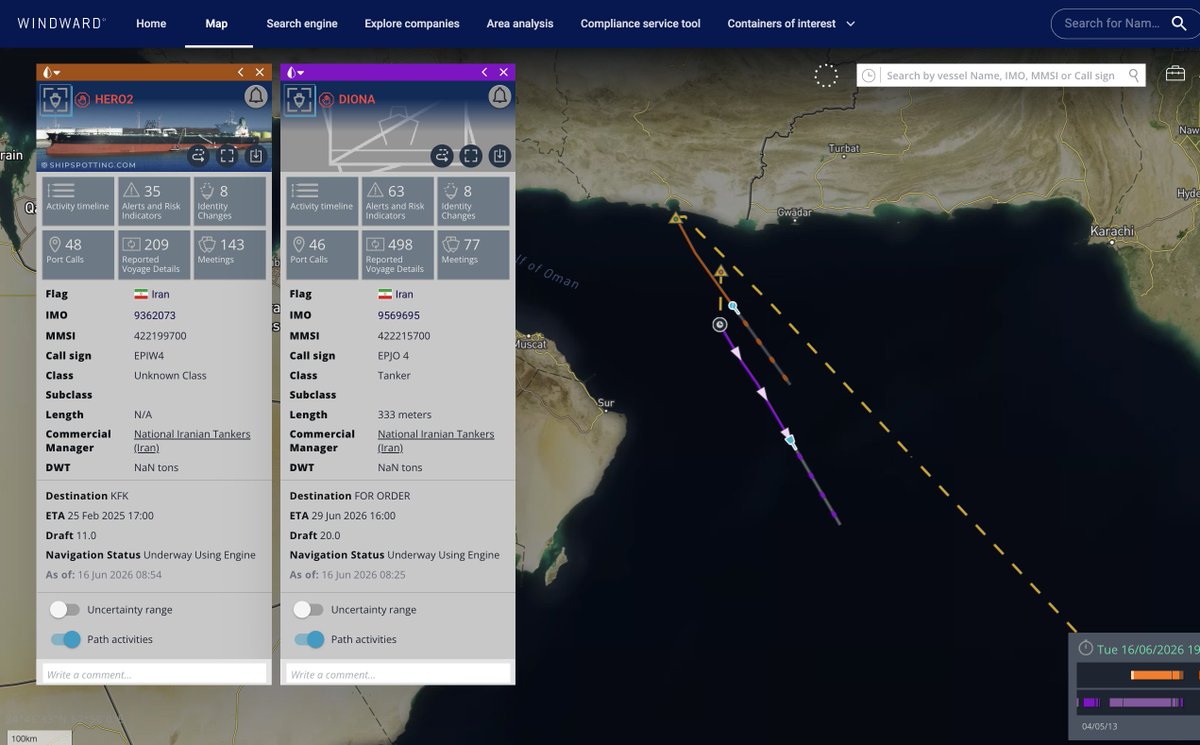Click DIONA fullscreen frame icon
The image size is (1200, 745).
tap(471, 156)
